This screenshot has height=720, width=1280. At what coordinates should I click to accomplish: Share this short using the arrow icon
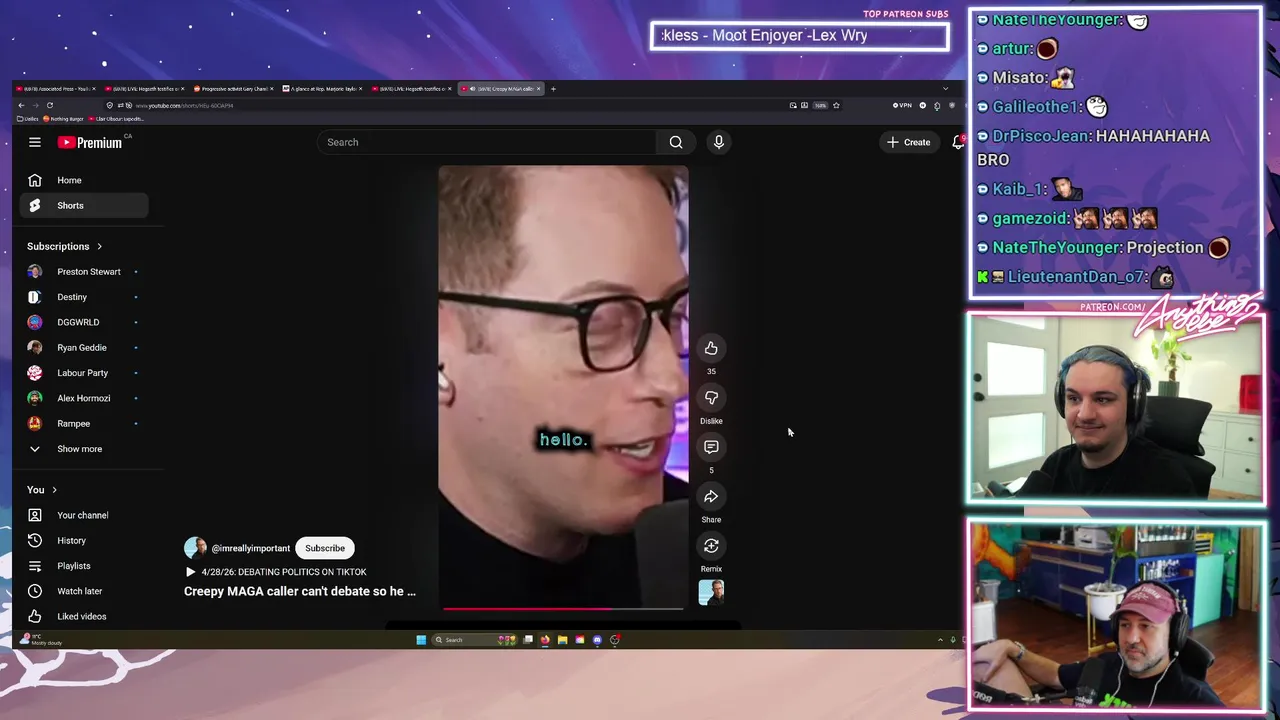point(711,496)
